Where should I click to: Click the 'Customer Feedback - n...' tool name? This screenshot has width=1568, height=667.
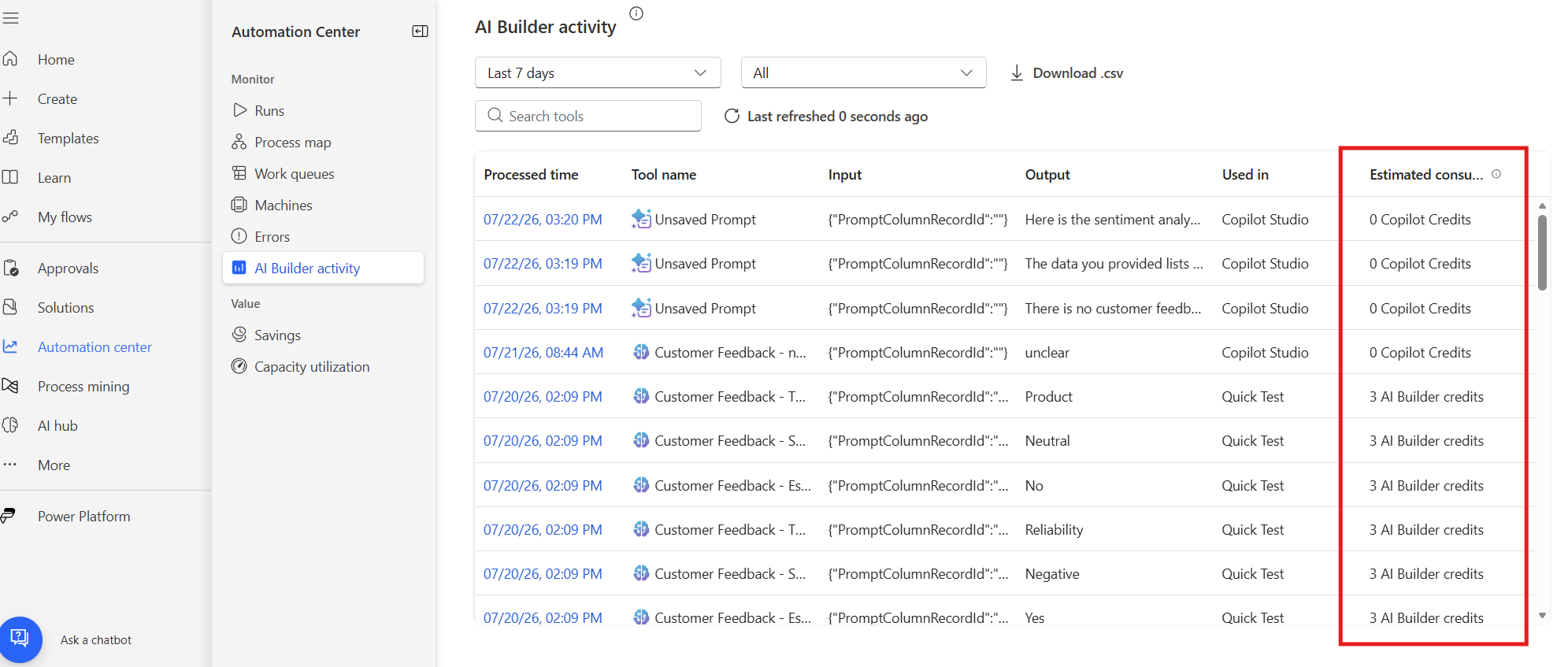(730, 352)
